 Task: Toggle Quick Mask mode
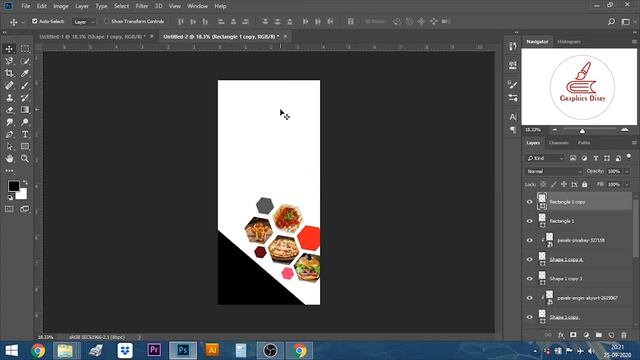(9, 209)
